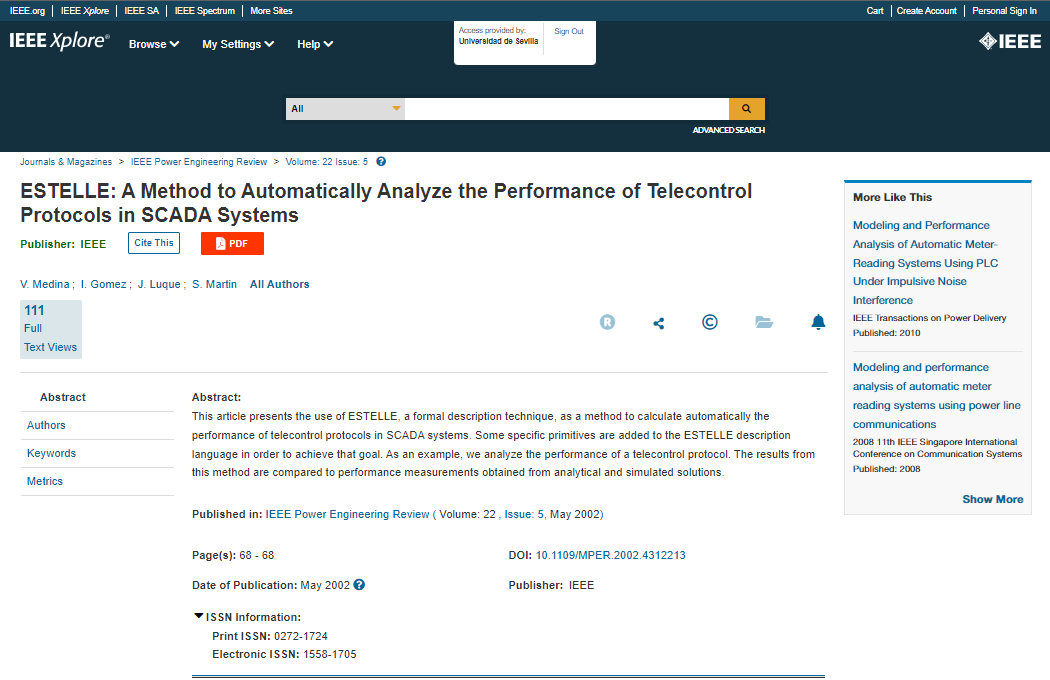Image resolution: width=1050 pixels, height=680 pixels.
Task: Click the Cite This button
Action: pyautogui.click(x=153, y=242)
